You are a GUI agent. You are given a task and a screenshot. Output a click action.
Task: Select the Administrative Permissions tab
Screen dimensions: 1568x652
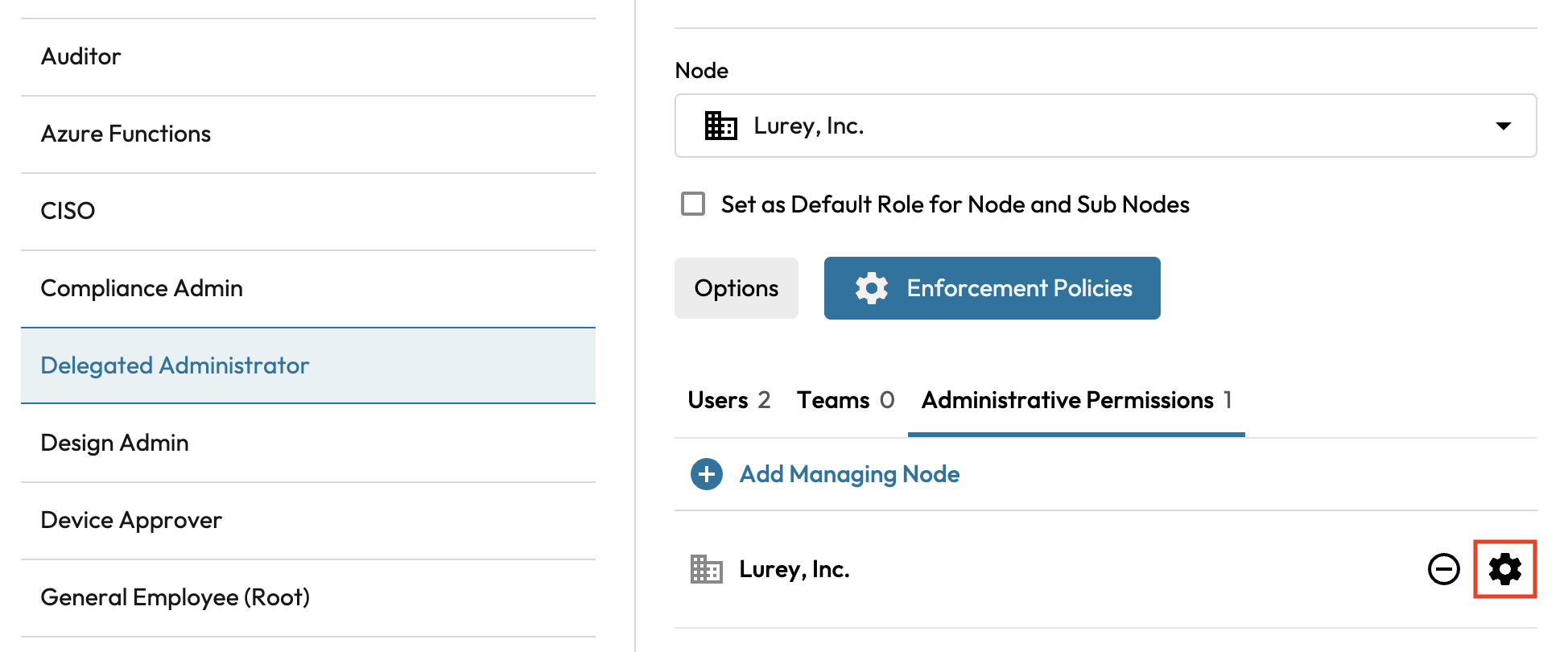[x=1075, y=400]
